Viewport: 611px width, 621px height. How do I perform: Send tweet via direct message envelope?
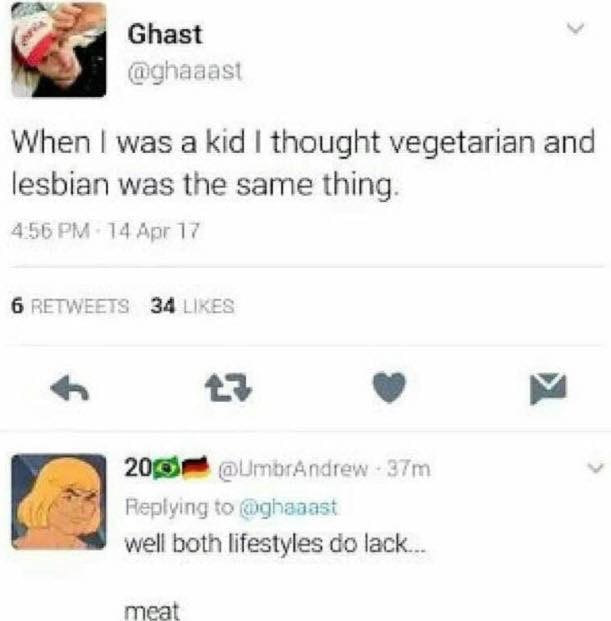[x=548, y=388]
